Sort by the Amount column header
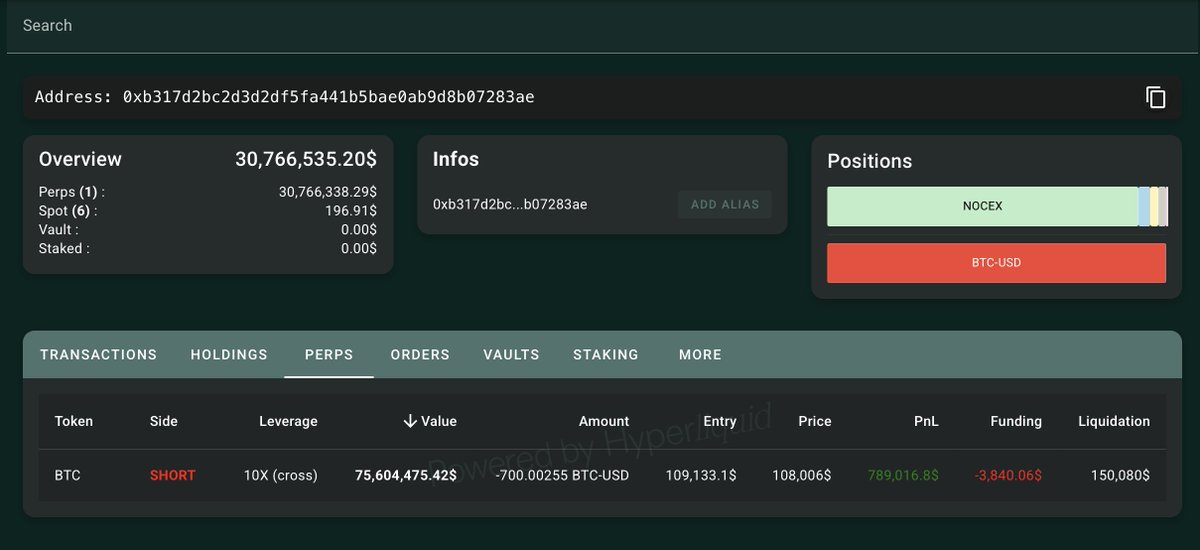 604,421
